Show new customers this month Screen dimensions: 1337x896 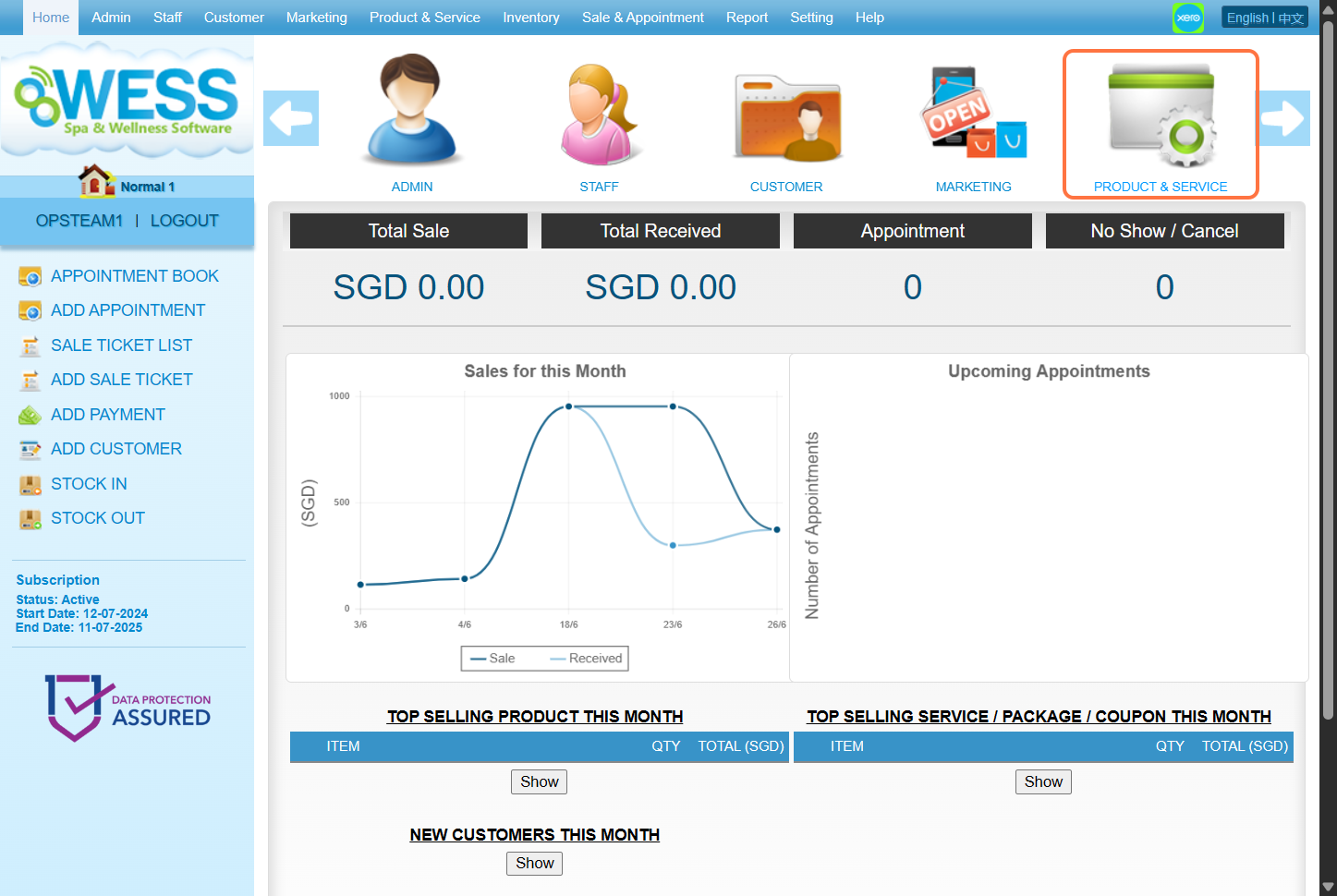click(x=534, y=863)
